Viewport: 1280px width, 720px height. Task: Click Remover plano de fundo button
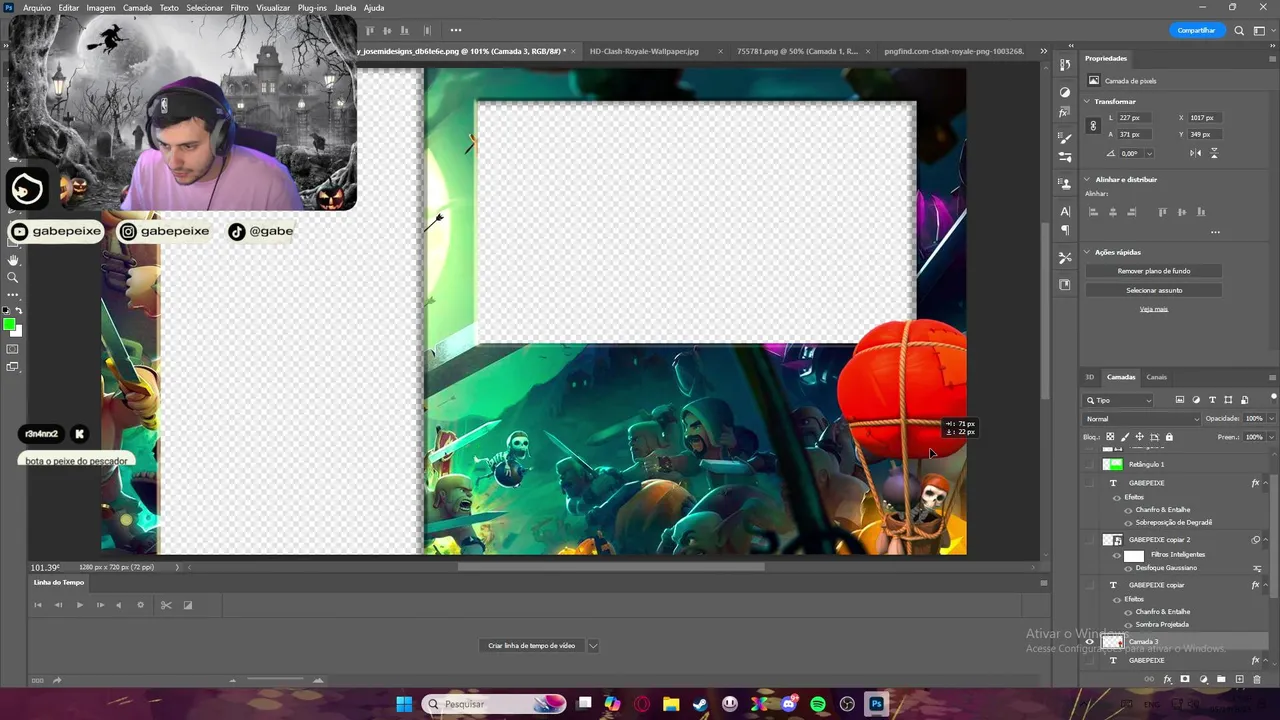click(x=1153, y=271)
